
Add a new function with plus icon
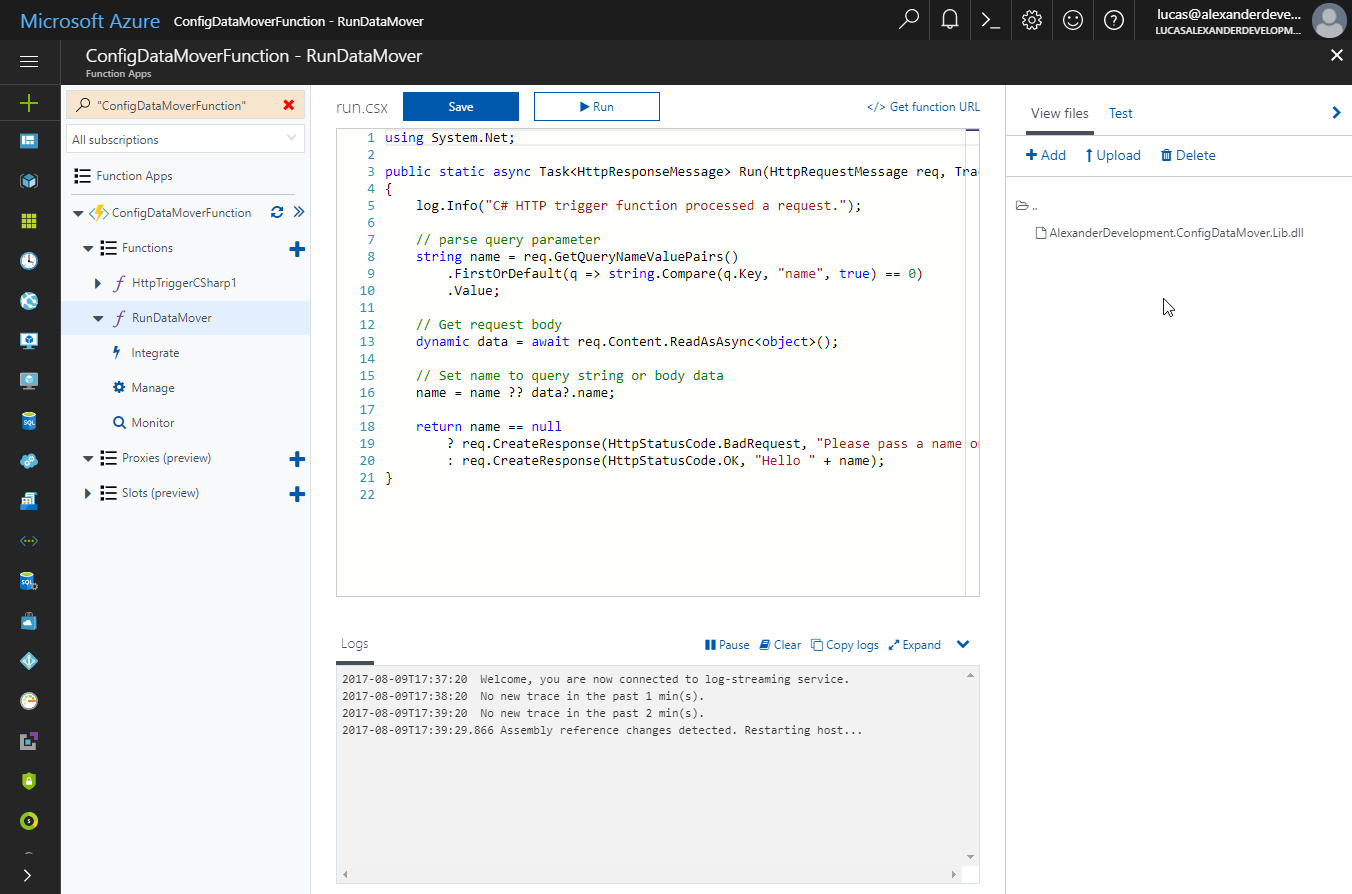coord(297,249)
